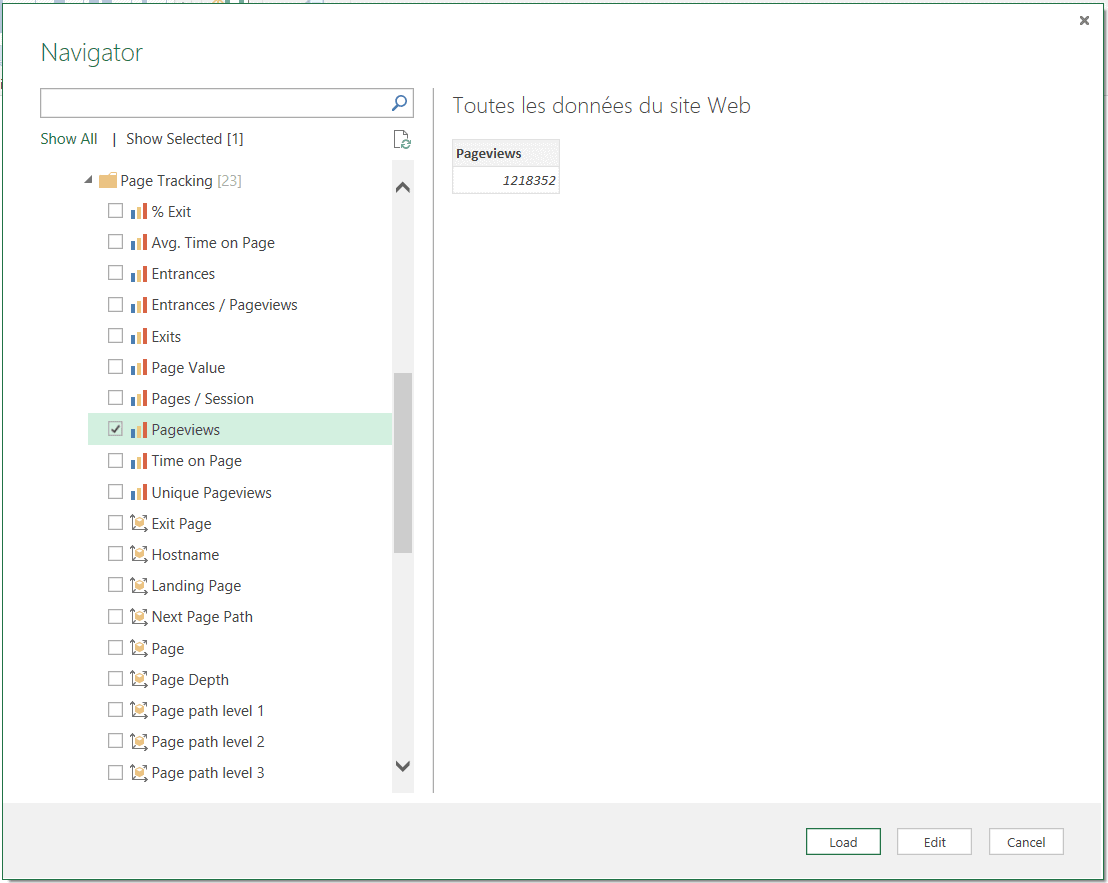Click the Exit Page dimension icon
This screenshot has width=1108, height=883.
(x=139, y=523)
